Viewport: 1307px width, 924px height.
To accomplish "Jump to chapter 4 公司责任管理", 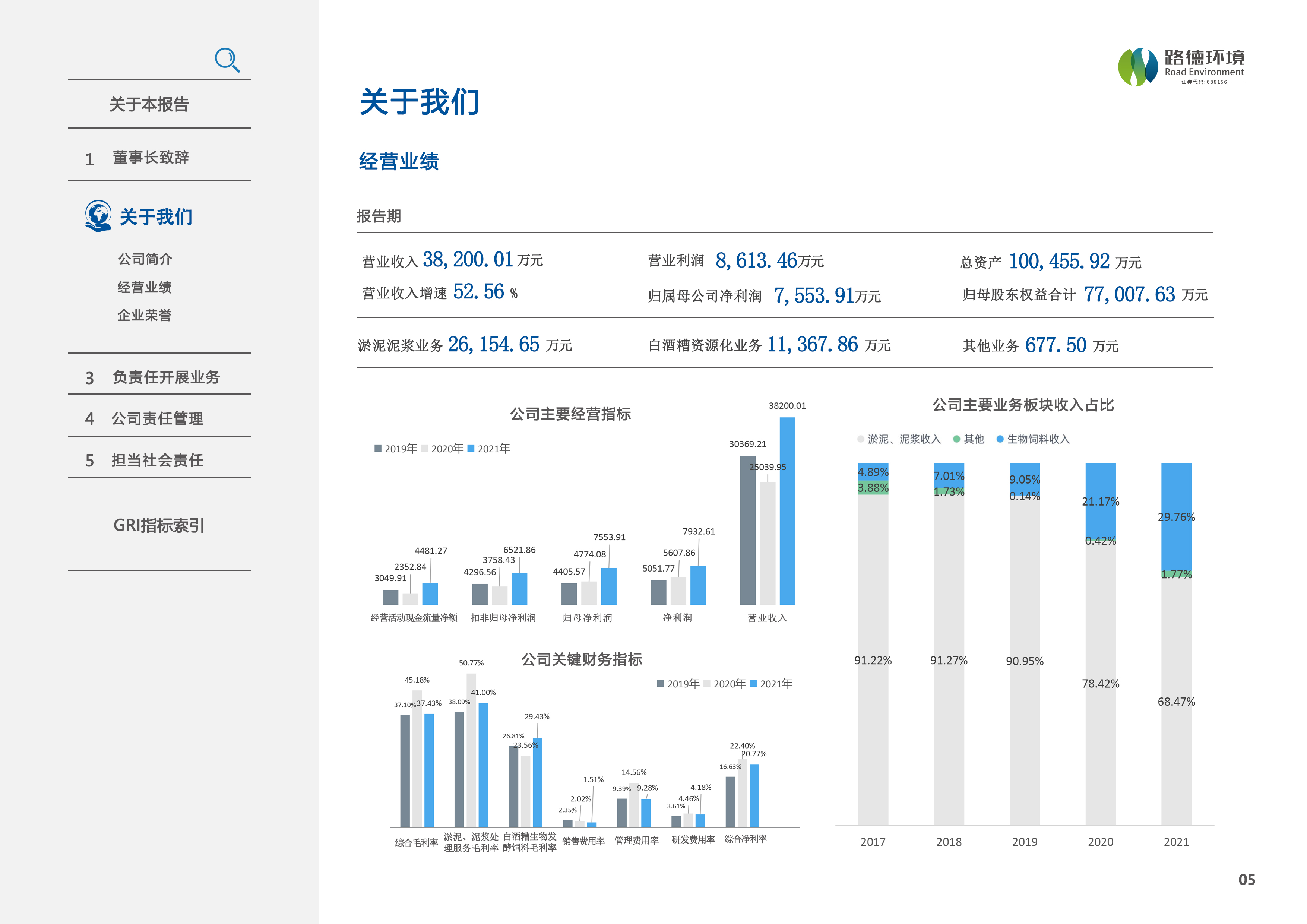I will point(157,418).
